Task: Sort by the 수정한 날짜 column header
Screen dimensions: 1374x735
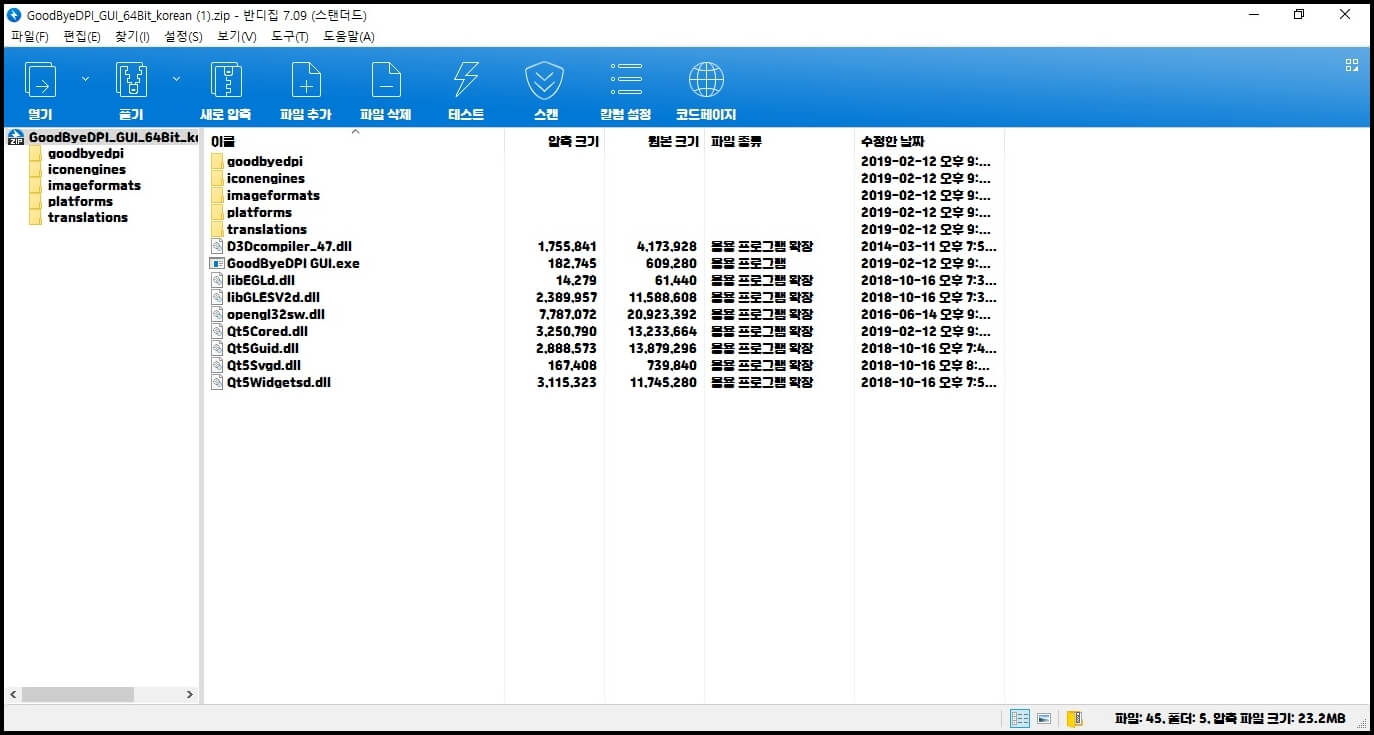Action: coord(929,142)
